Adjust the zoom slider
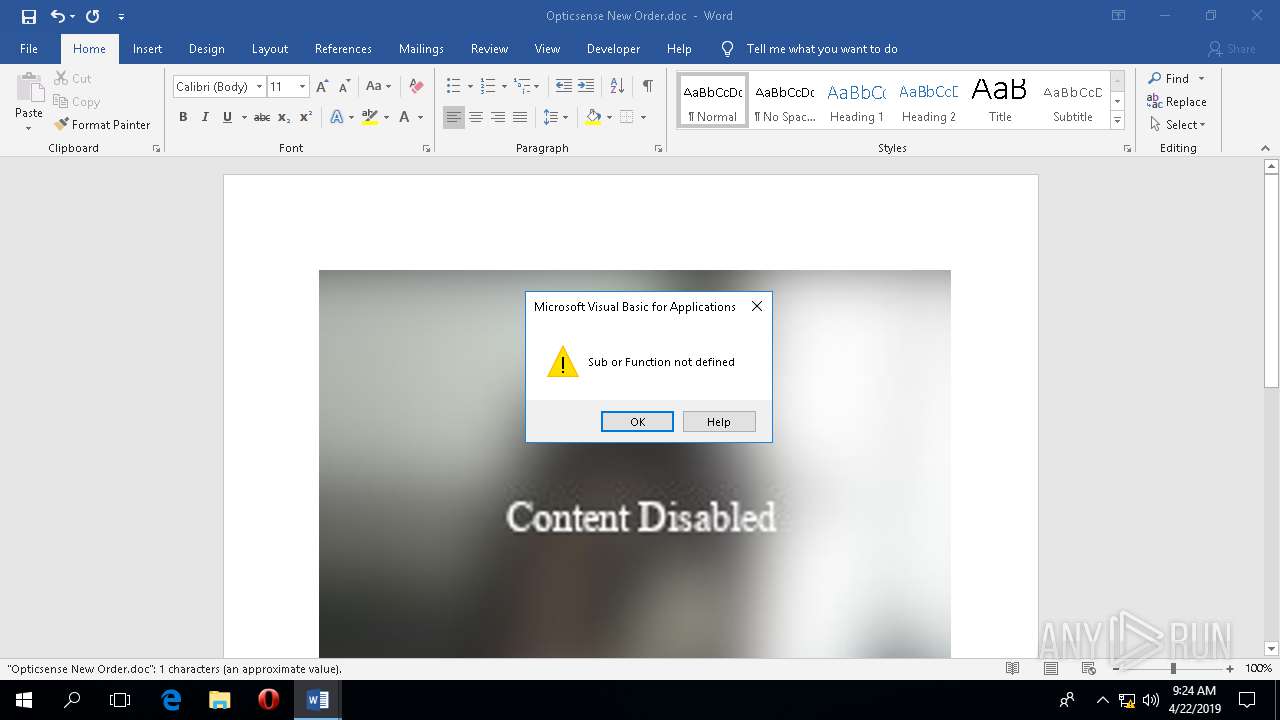1280x720 pixels. point(1173,669)
